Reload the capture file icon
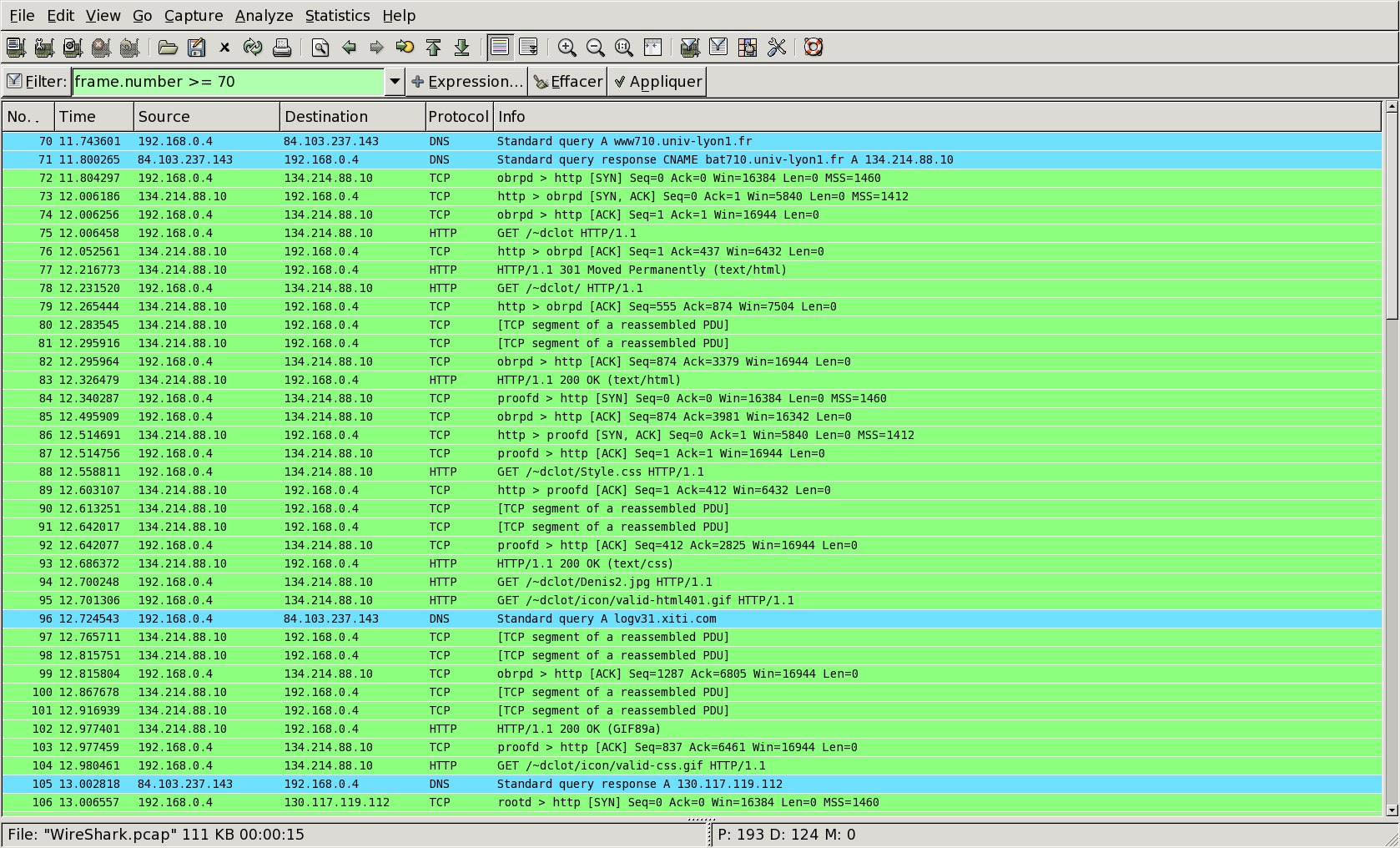This screenshot has width=1400, height=848. pyautogui.click(x=253, y=48)
